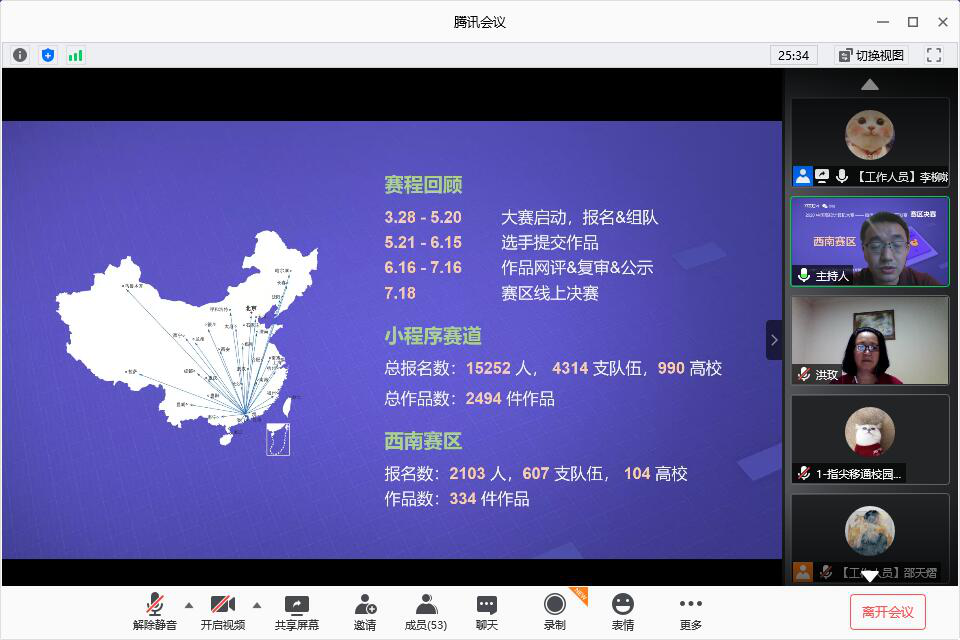This screenshot has width=960, height=640.
Task: Switch view (切换视图)
Action: [x=871, y=55]
